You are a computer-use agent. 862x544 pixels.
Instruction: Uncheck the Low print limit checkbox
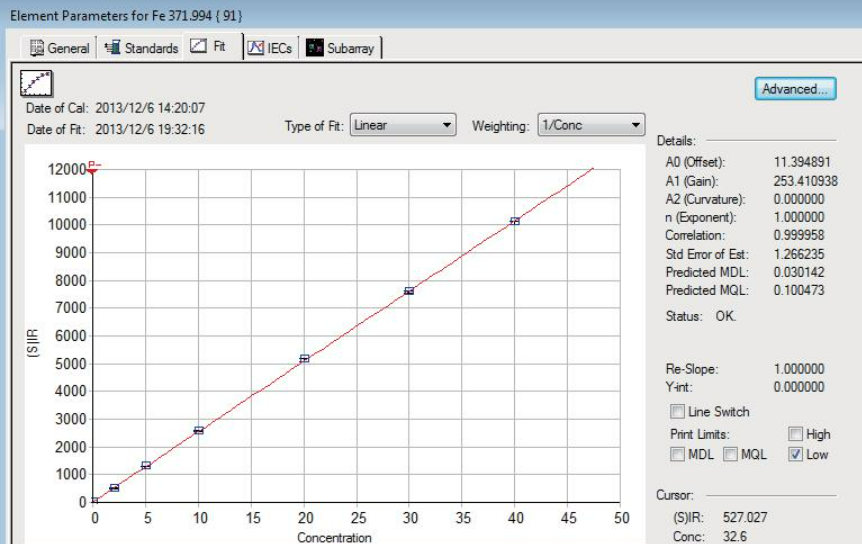795,455
